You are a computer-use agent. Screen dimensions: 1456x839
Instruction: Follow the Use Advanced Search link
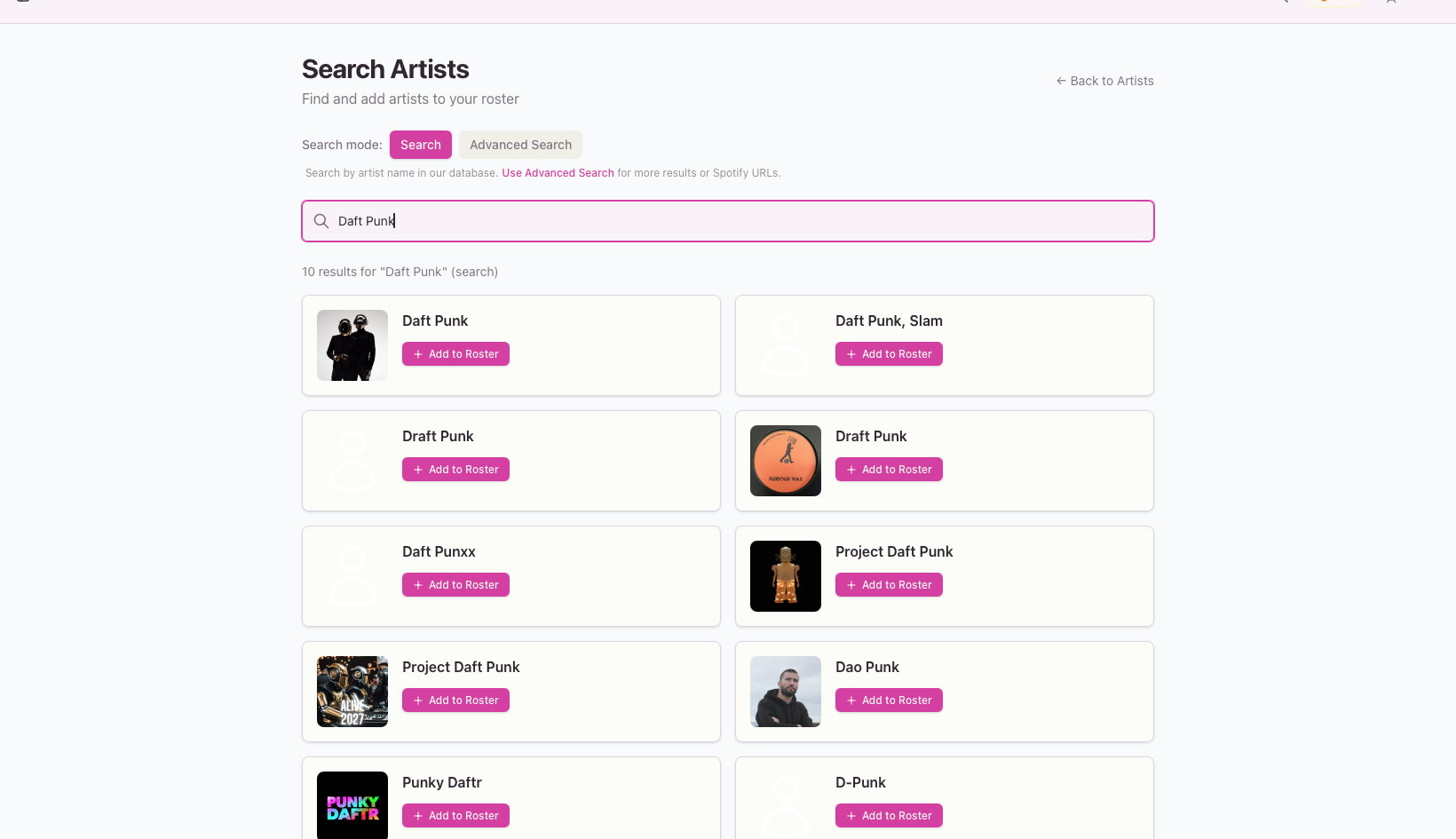coord(558,172)
